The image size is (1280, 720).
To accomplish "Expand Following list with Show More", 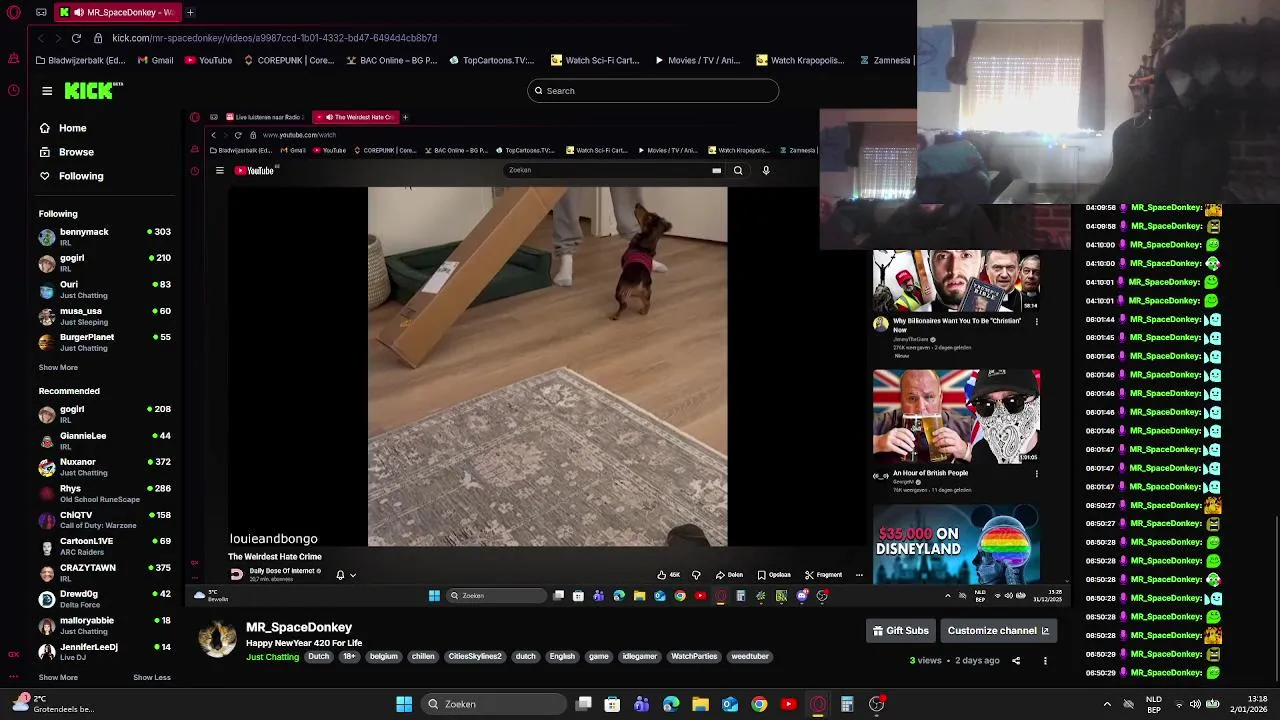I will tap(58, 367).
